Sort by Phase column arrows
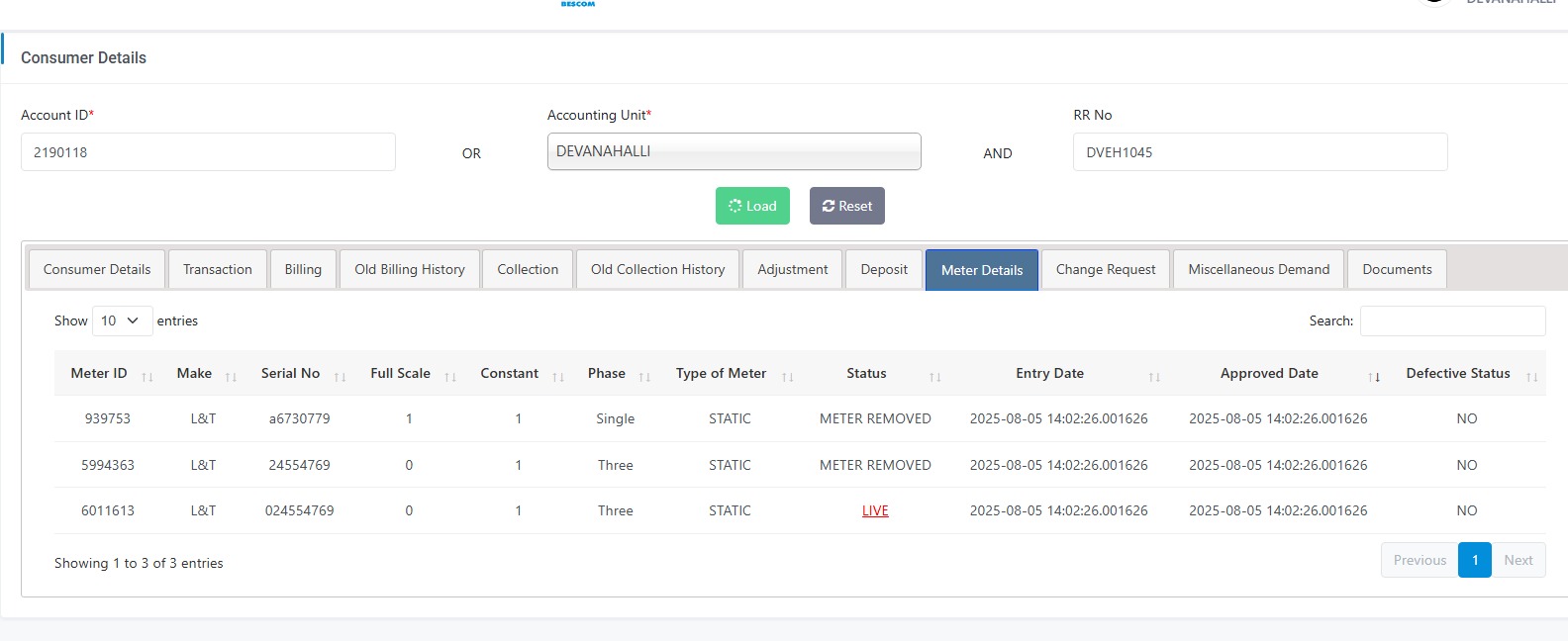The width and height of the screenshot is (1568, 641). coord(644,376)
